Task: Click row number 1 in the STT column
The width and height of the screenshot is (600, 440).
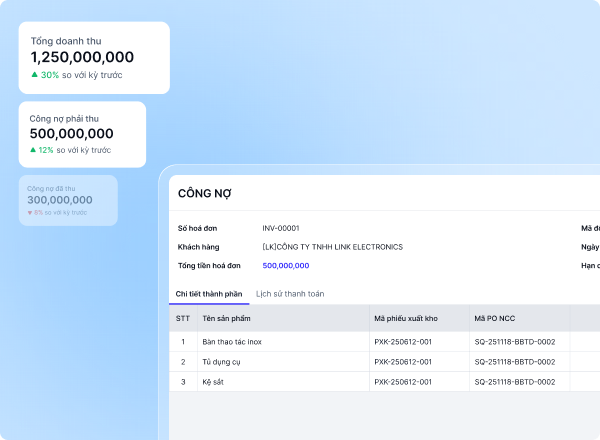Action: [x=183, y=342]
